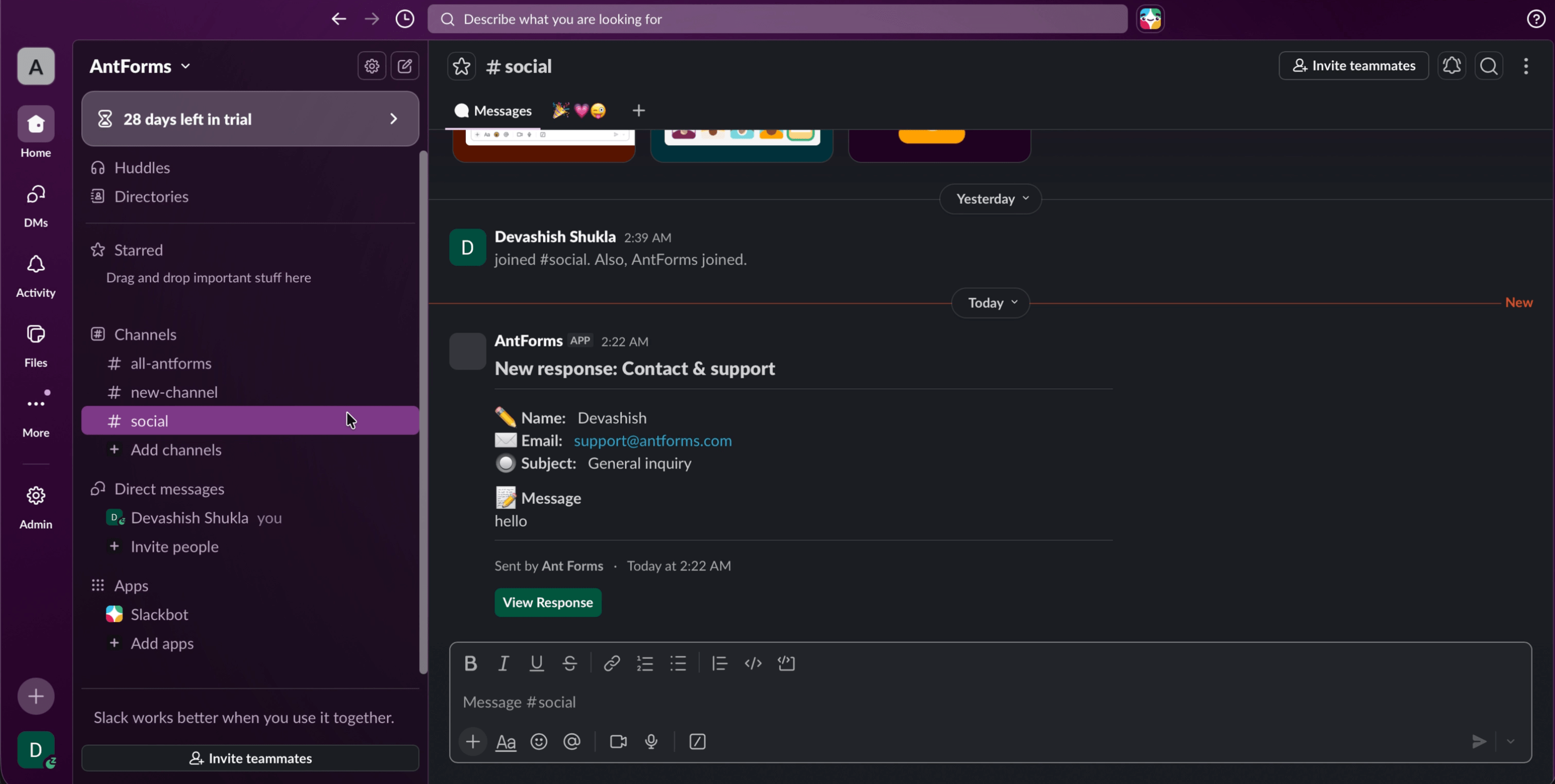Open workspace settings gear next to AntForms
The image size is (1555, 784).
pos(371,66)
